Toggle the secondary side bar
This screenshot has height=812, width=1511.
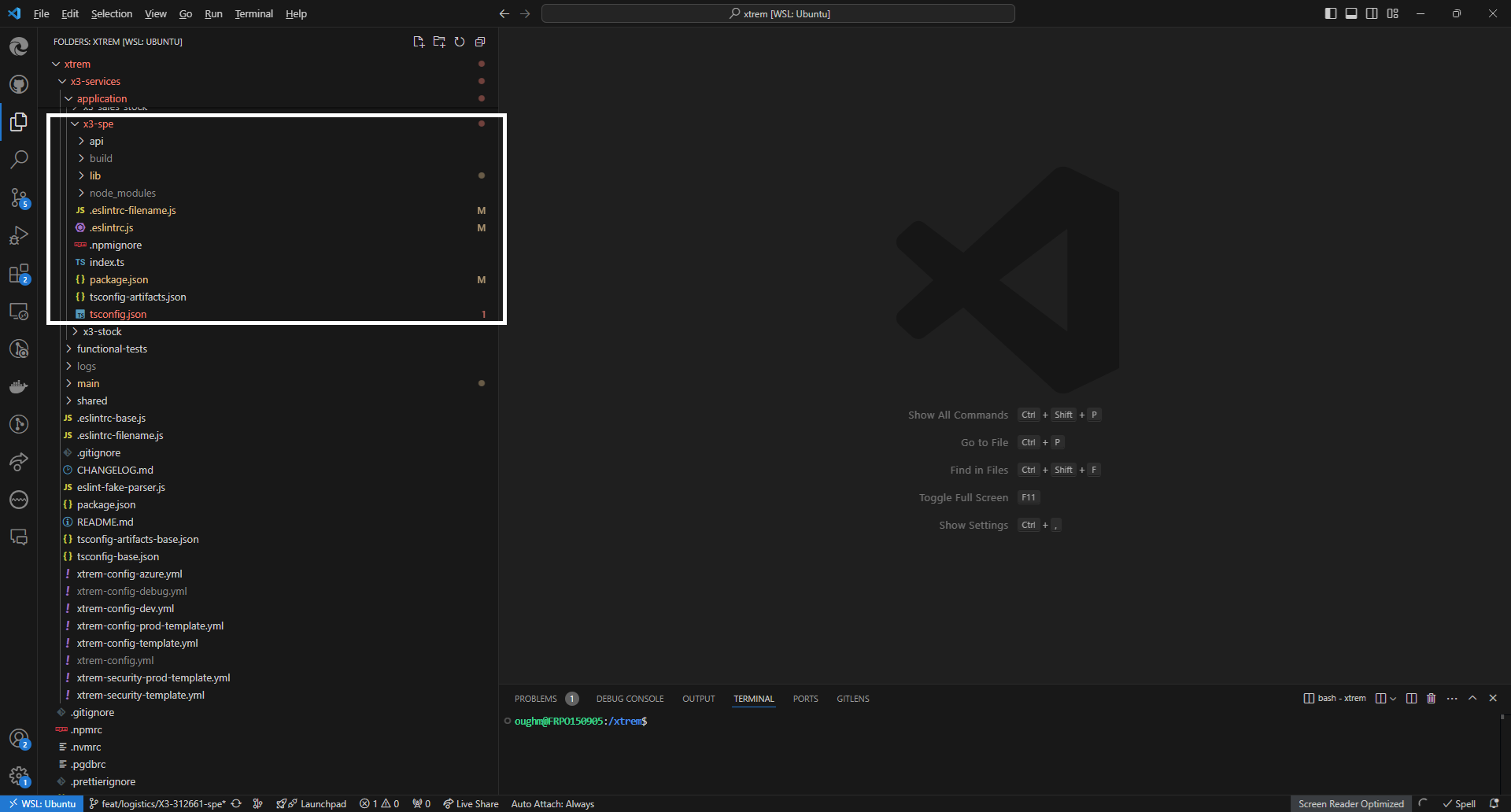[1372, 13]
